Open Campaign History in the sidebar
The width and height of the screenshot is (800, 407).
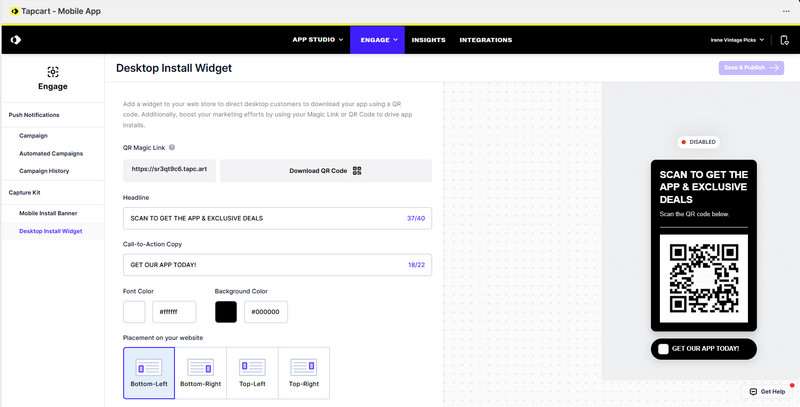click(44, 171)
